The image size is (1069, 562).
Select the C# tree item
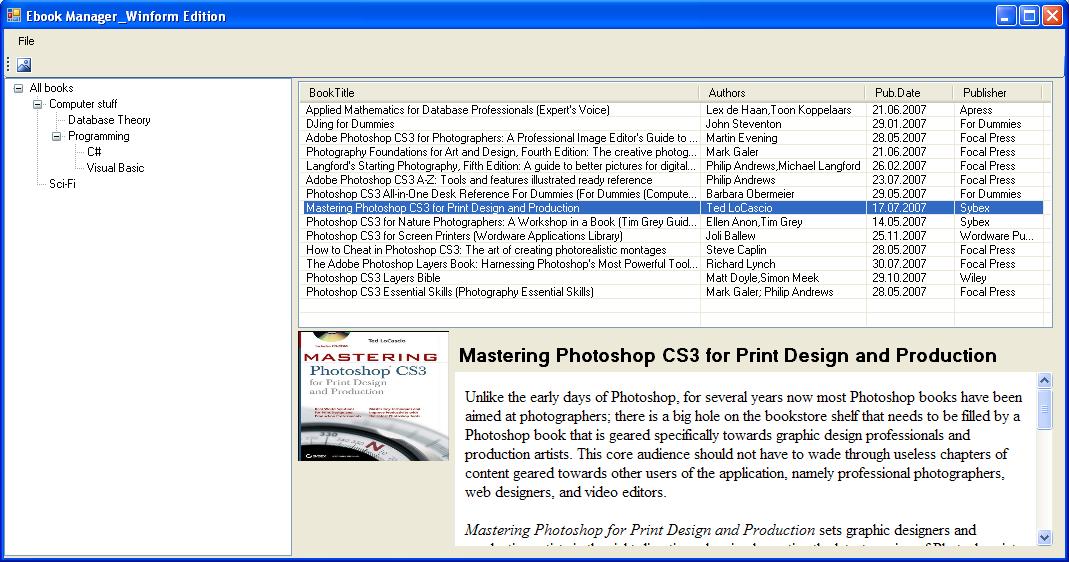(x=94, y=151)
